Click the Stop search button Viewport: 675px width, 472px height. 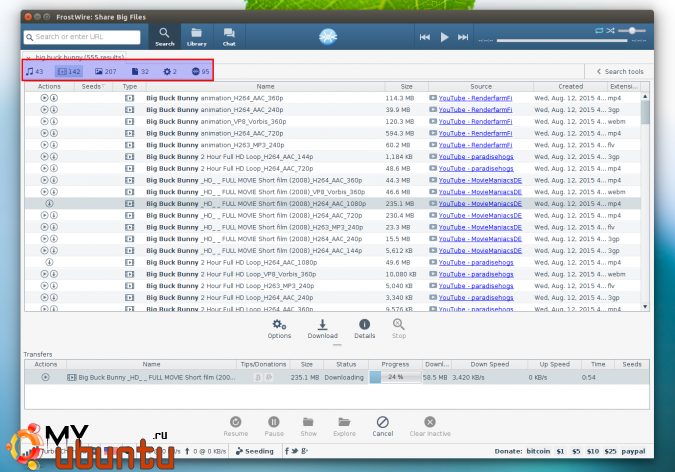click(x=399, y=329)
